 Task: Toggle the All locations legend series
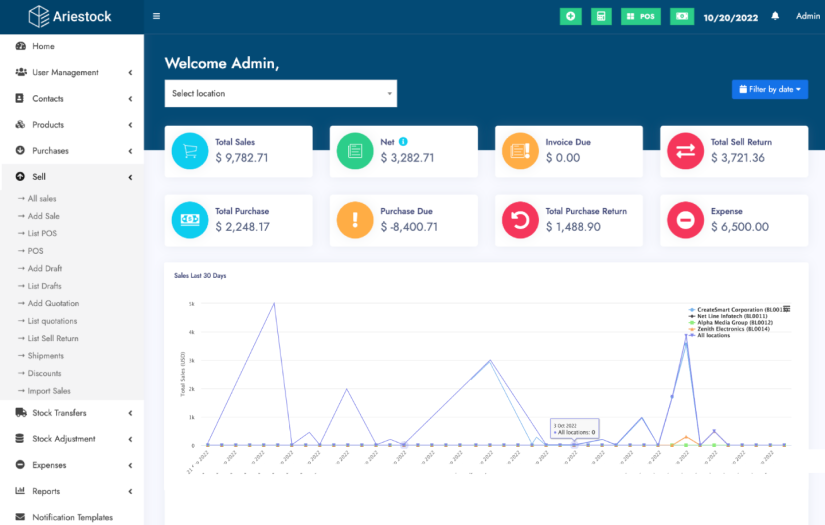713,335
